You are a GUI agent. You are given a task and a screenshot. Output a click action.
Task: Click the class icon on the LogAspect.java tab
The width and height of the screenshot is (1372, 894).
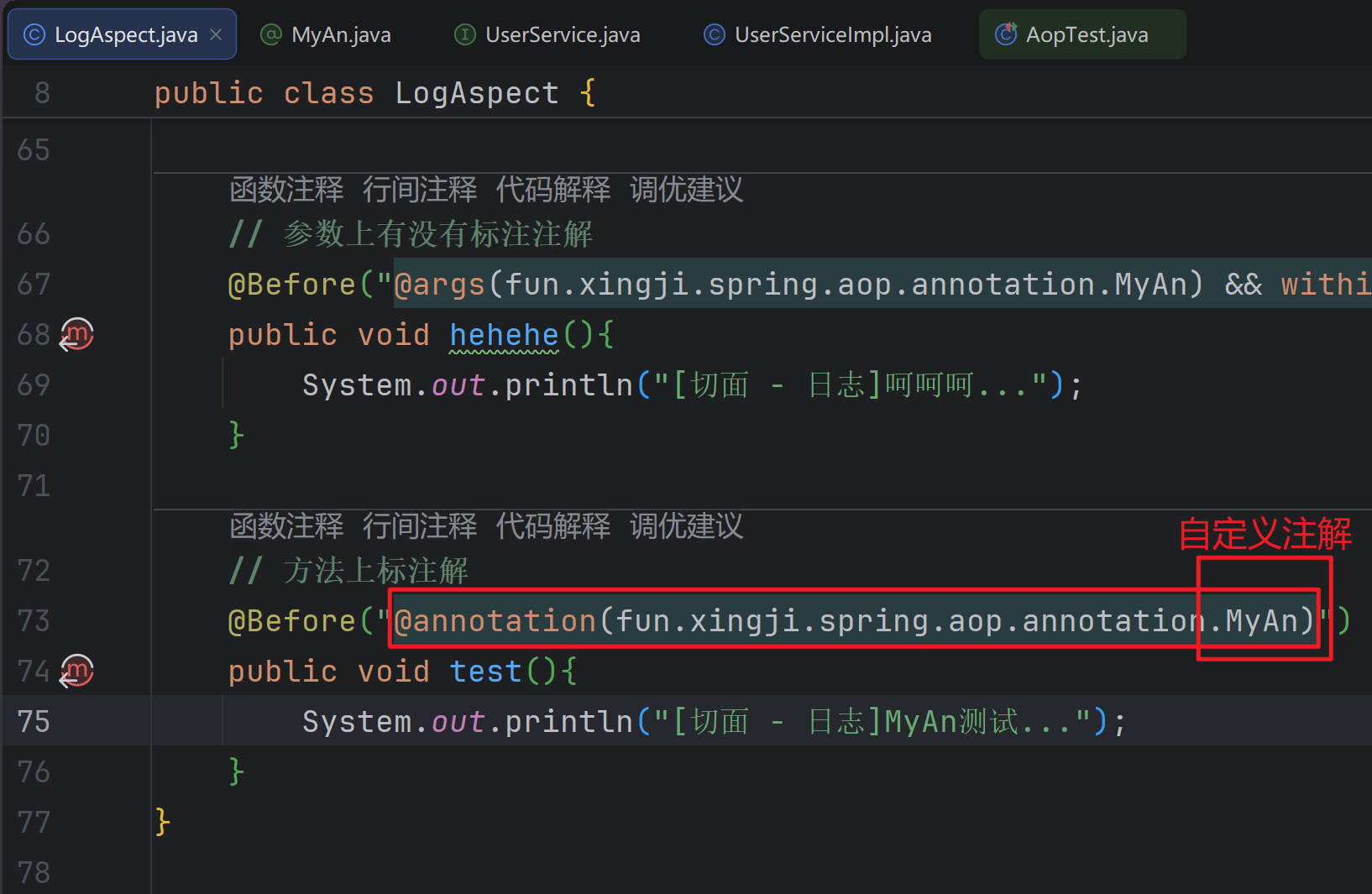34,35
